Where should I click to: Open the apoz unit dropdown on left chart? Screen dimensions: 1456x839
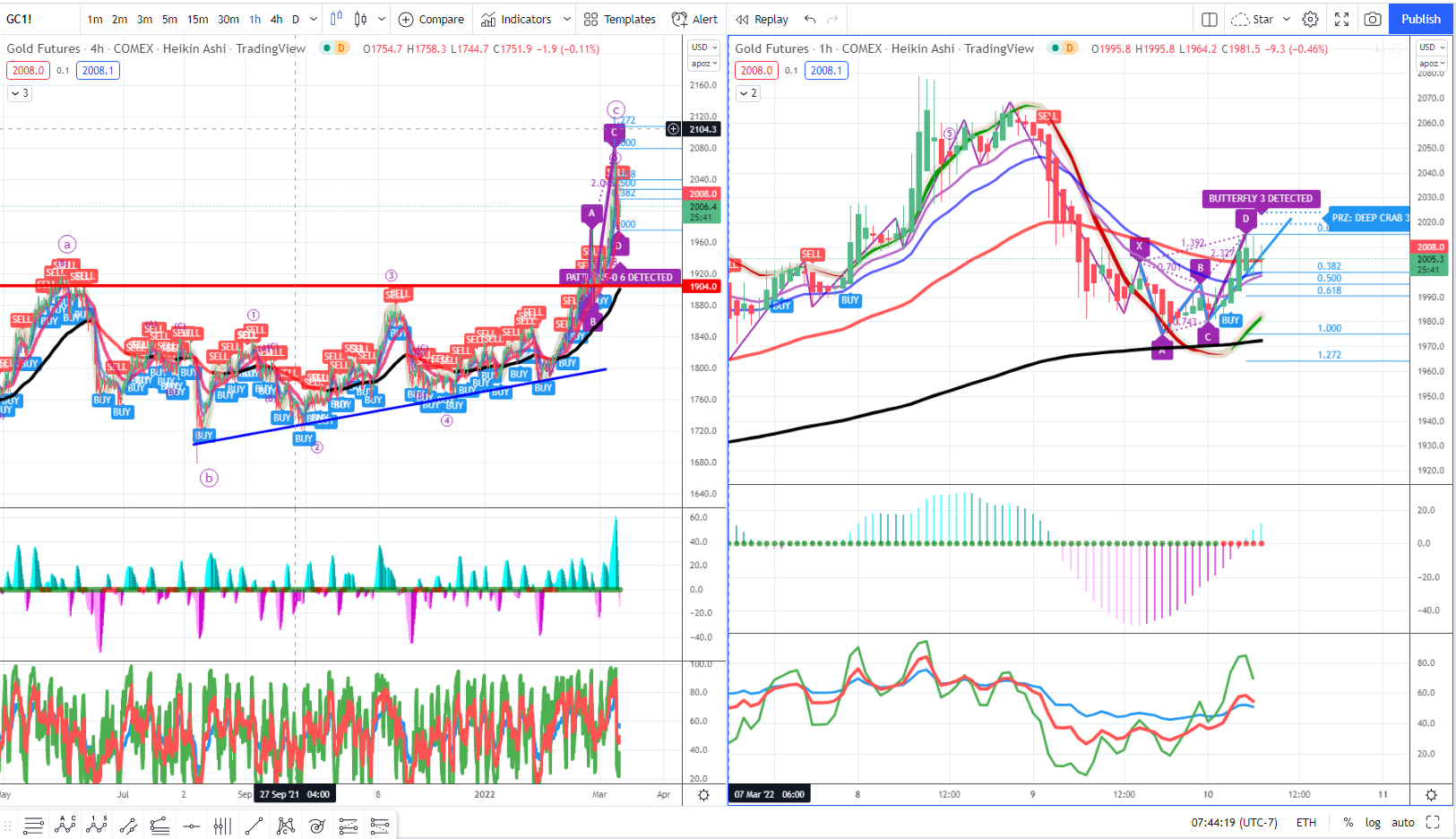[x=704, y=64]
